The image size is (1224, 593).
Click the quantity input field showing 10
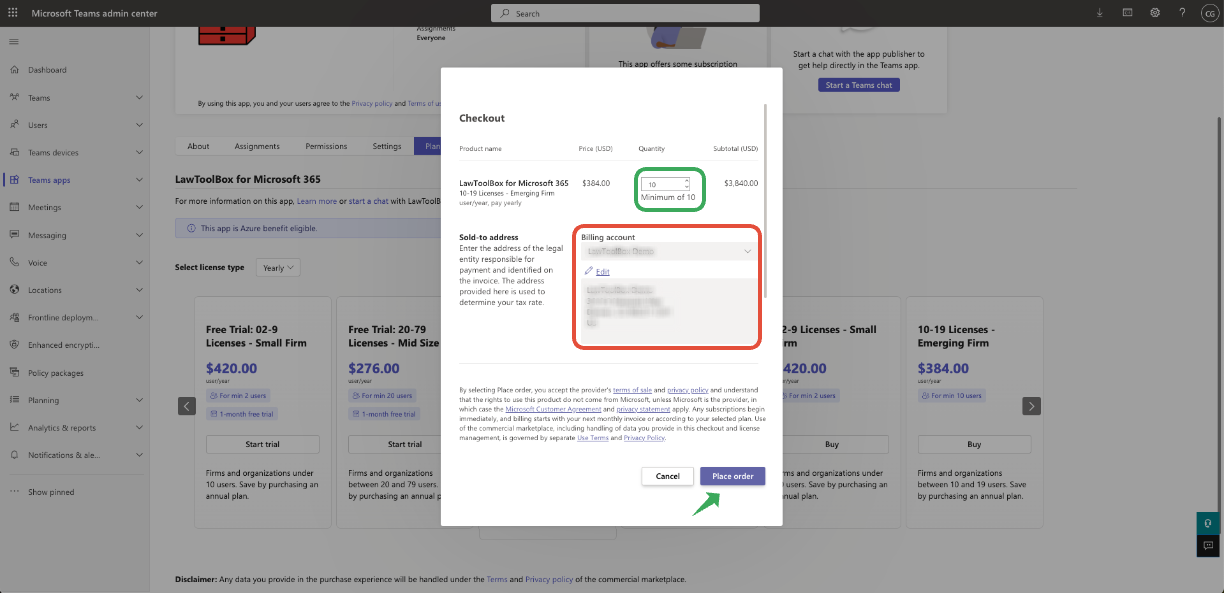[661, 184]
